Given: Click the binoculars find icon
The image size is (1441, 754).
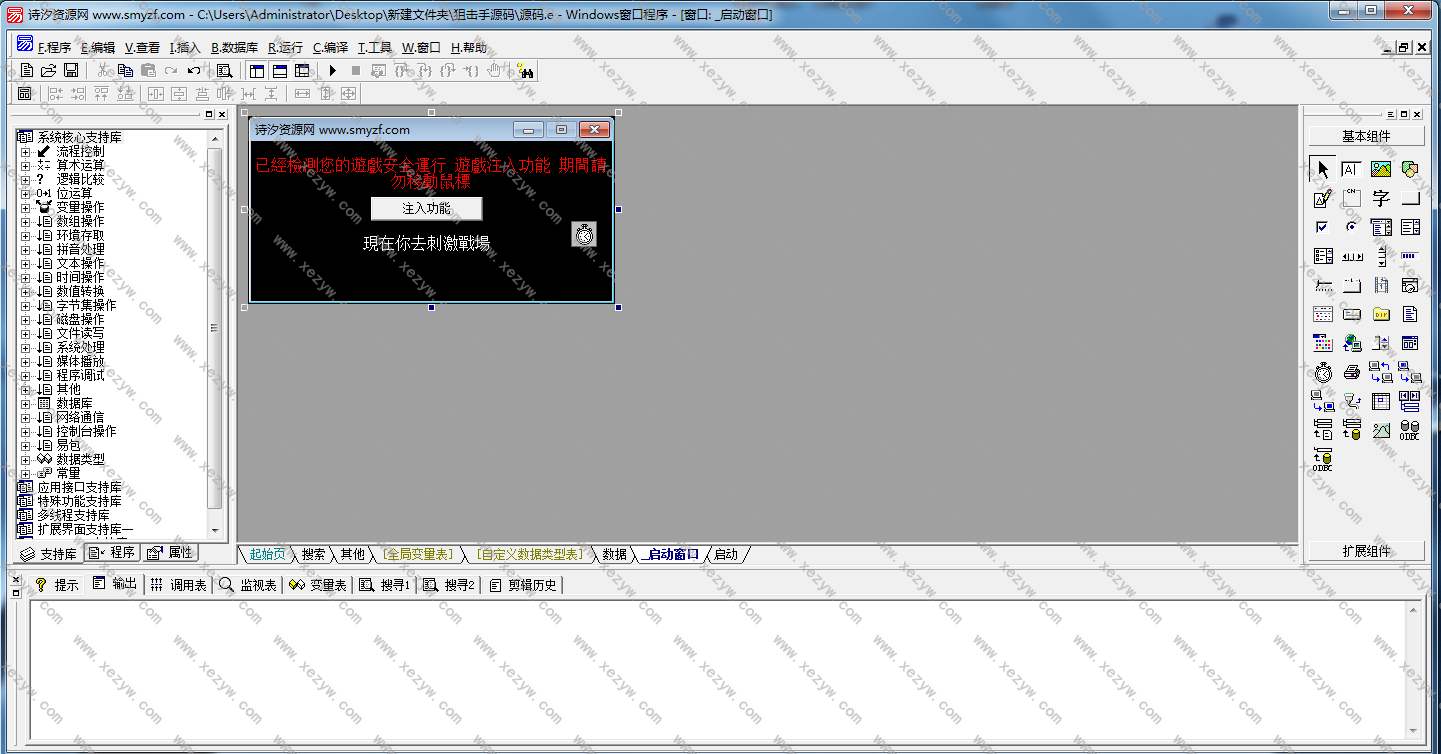Looking at the screenshot, I should tap(526, 71).
